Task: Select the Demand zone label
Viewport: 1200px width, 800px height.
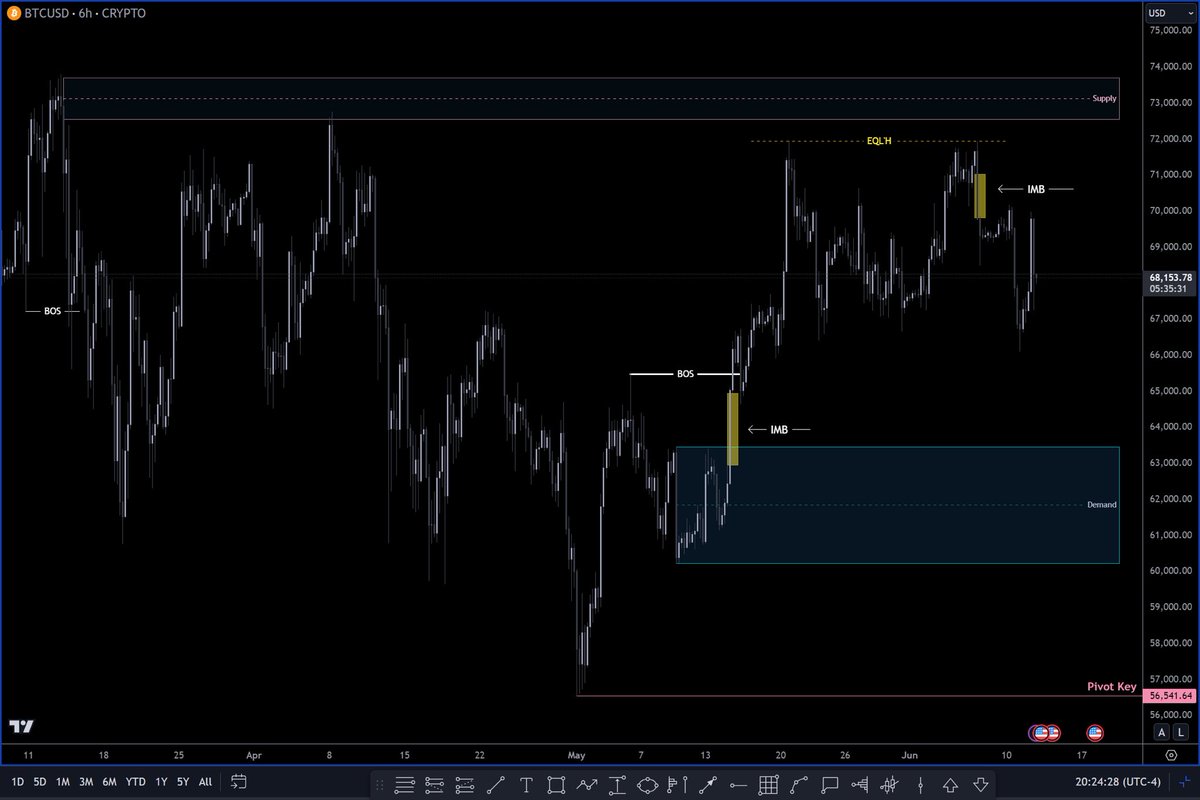Action: click(1101, 505)
